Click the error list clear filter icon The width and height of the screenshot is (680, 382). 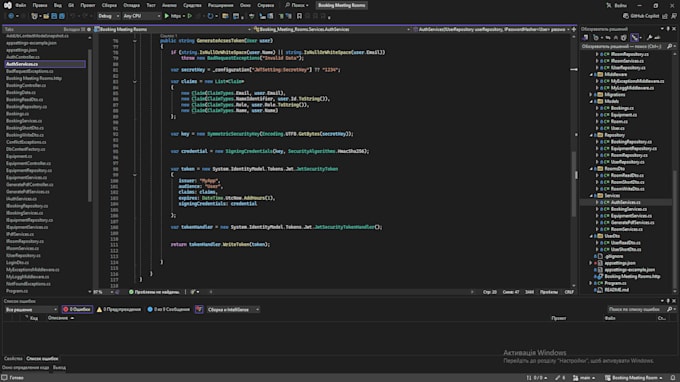tap(199, 309)
